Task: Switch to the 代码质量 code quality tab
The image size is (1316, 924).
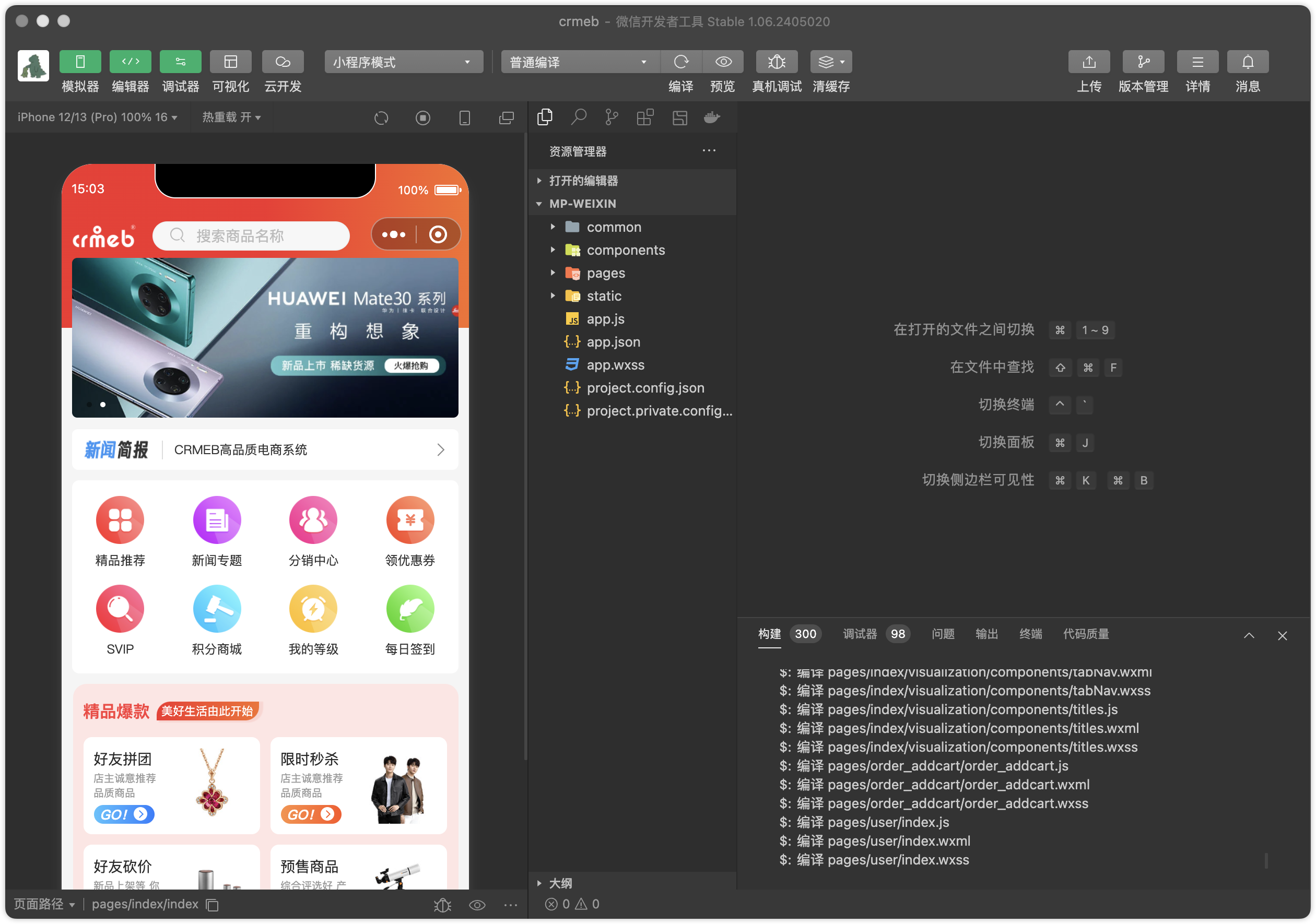Action: click(1086, 634)
